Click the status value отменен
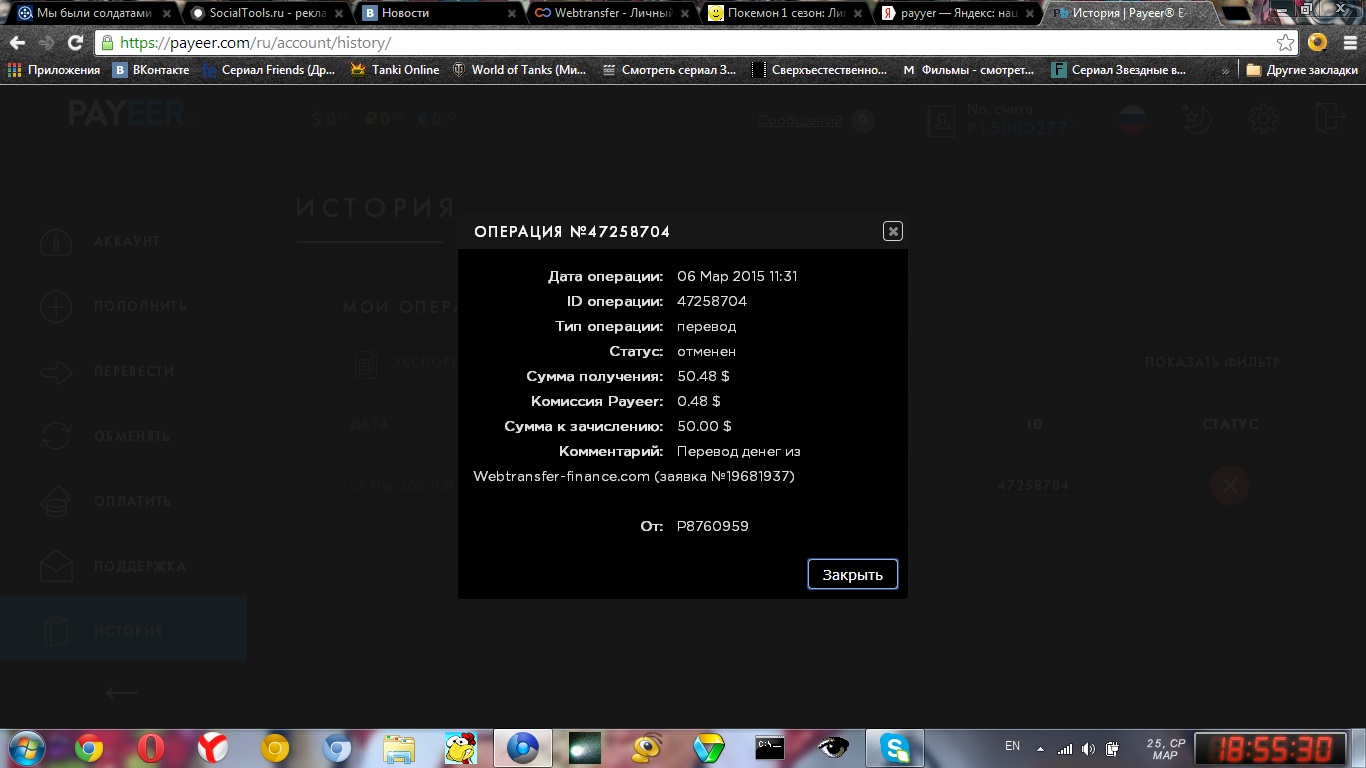Image resolution: width=1366 pixels, height=768 pixels. click(x=707, y=351)
